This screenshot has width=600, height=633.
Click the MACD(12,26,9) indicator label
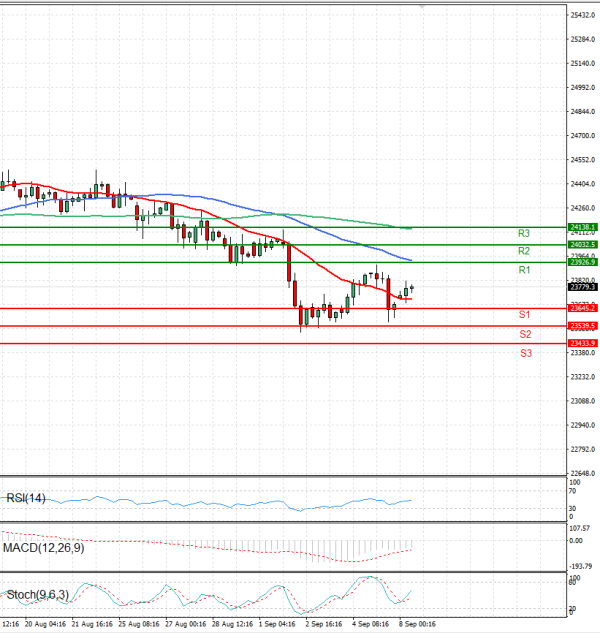(44, 548)
